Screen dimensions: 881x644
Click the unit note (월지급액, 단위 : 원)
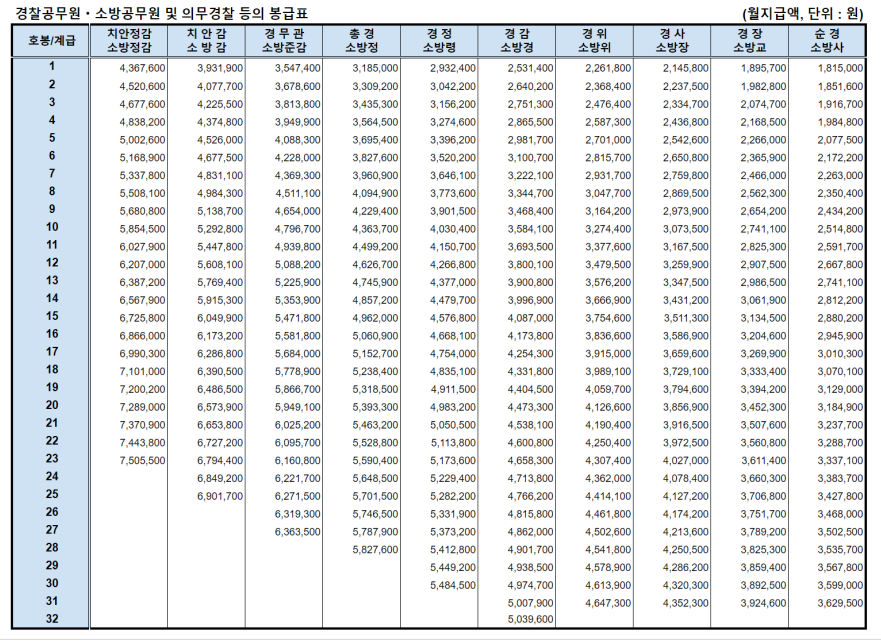802,13
